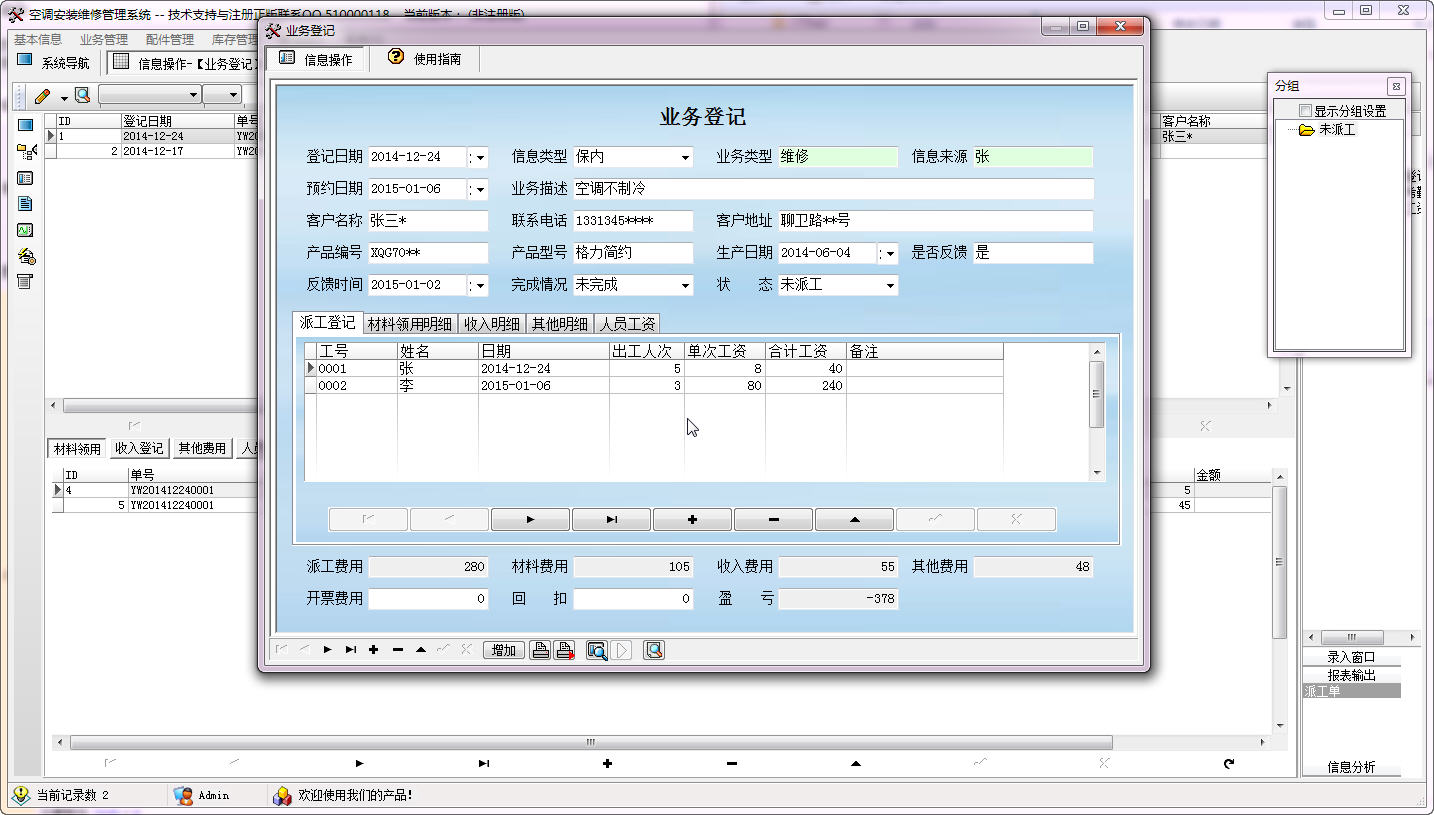Click the 当前记录数 icon in the status bar
The width and height of the screenshot is (1434, 815).
[x=20, y=795]
